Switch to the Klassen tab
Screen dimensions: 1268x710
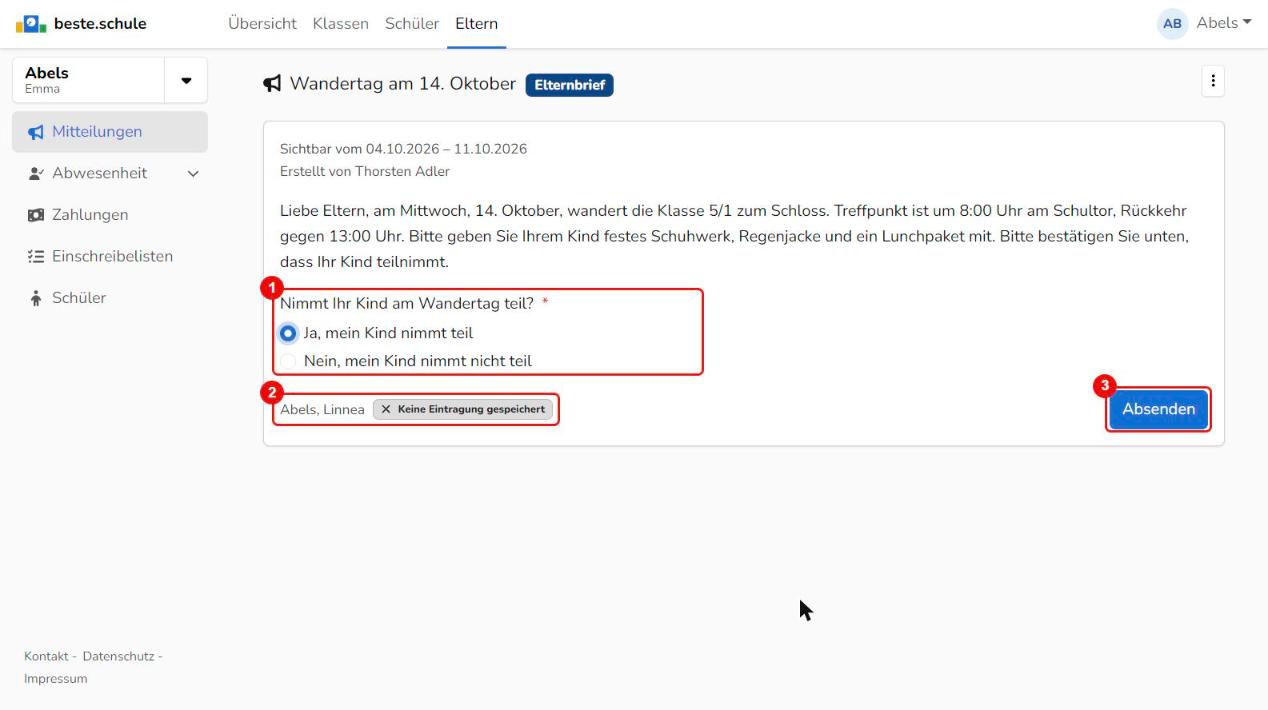click(x=340, y=23)
